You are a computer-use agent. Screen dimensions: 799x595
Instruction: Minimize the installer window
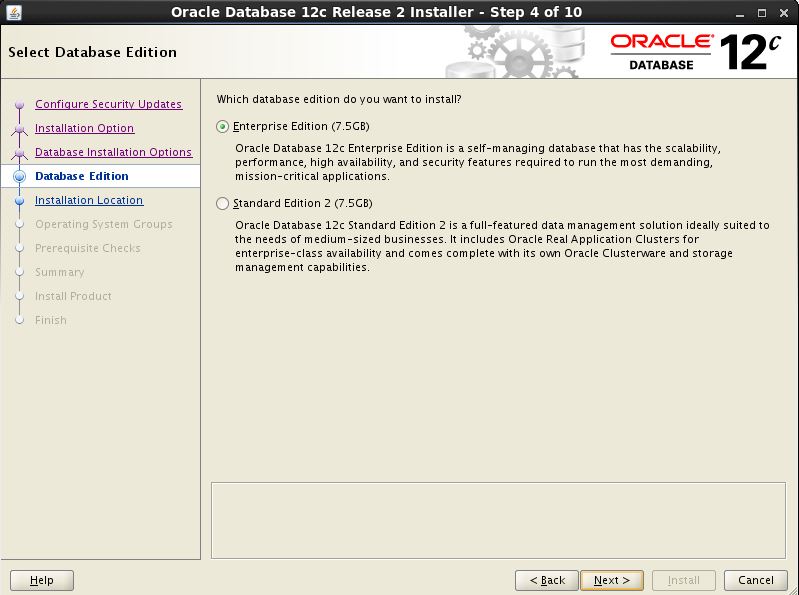[x=740, y=13]
